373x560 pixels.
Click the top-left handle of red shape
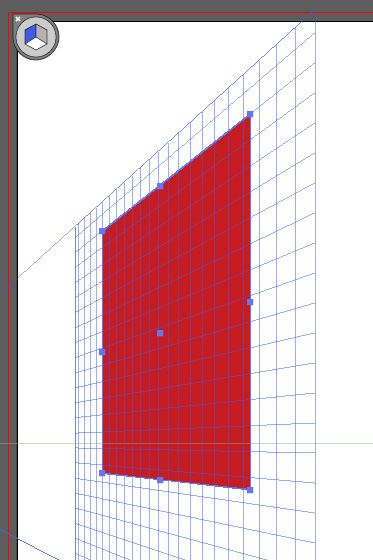[x=102, y=231]
